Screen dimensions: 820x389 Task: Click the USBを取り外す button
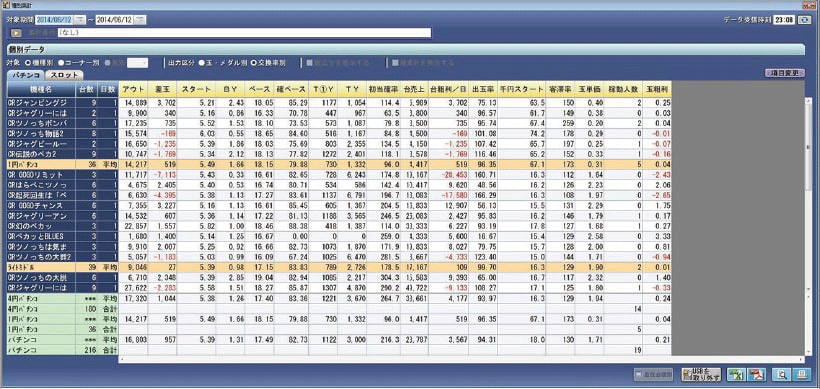tap(702, 374)
